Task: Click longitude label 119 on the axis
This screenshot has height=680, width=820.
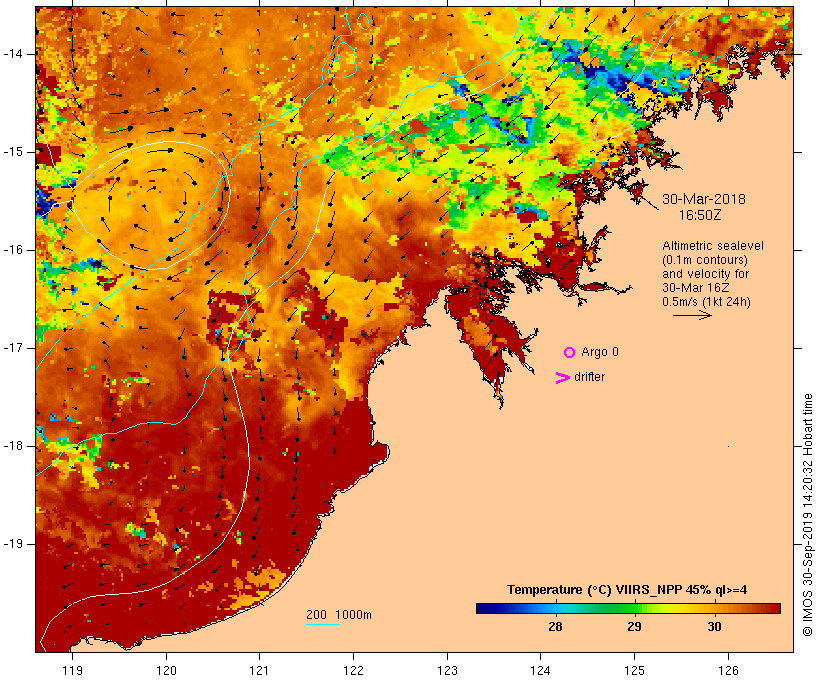Action: click(72, 670)
